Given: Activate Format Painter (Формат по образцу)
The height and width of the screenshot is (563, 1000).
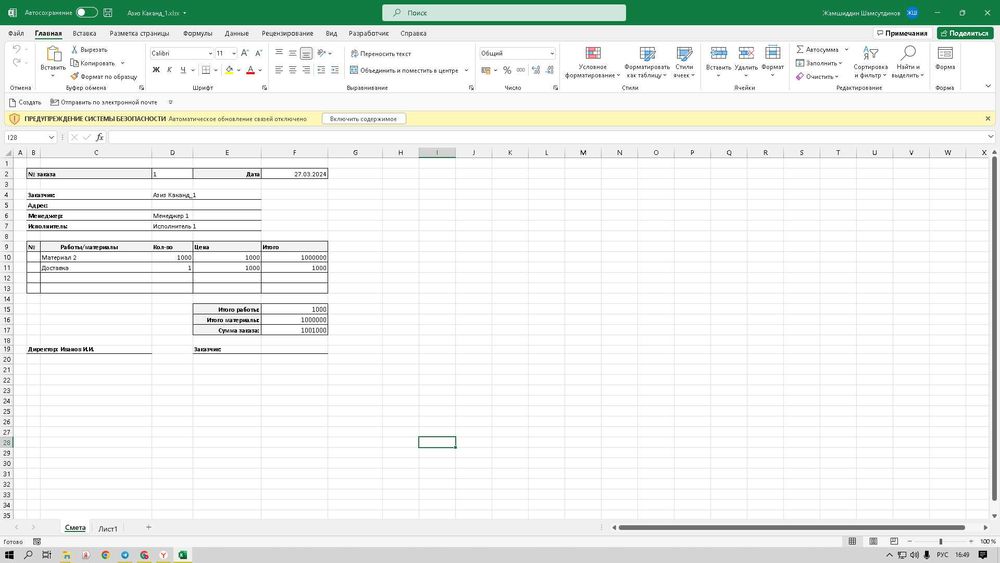Looking at the screenshot, I should [x=104, y=77].
